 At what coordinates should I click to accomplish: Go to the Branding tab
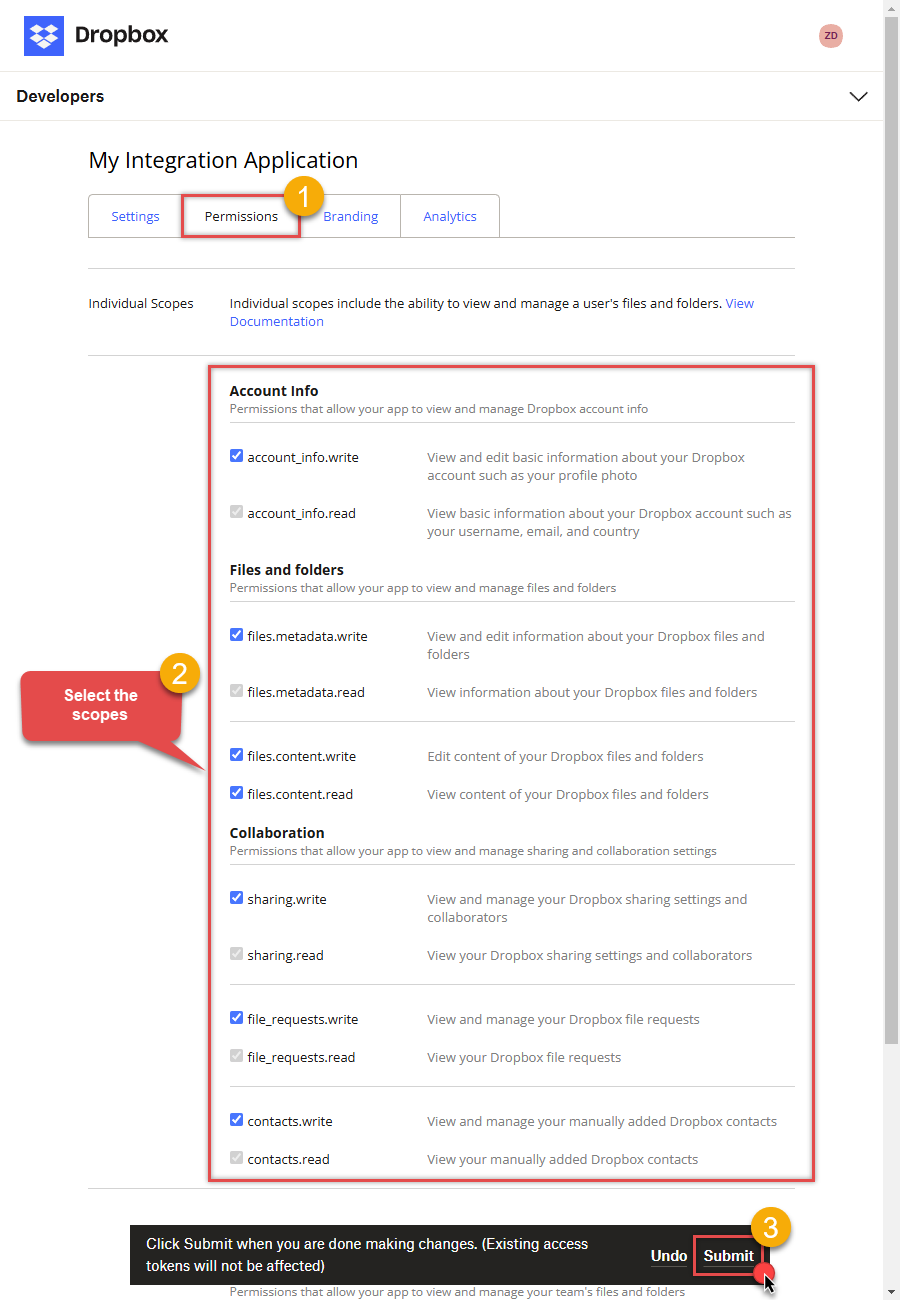pos(350,216)
